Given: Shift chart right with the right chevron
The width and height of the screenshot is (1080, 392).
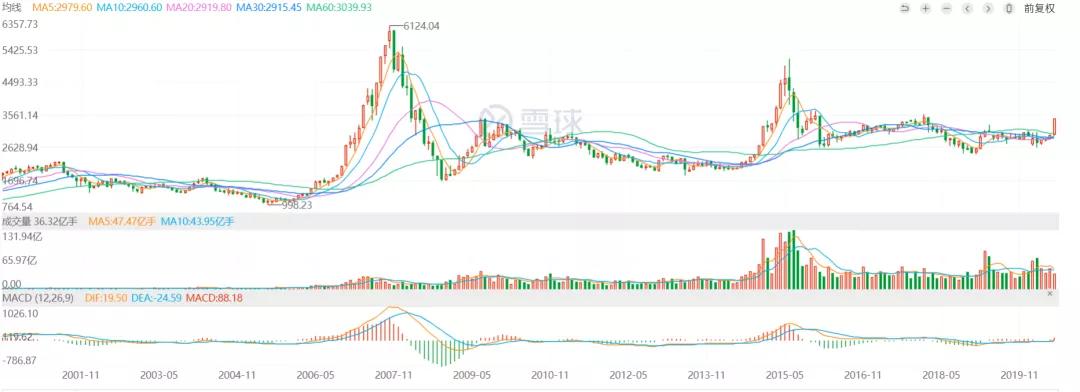Looking at the screenshot, I should (x=988, y=8).
